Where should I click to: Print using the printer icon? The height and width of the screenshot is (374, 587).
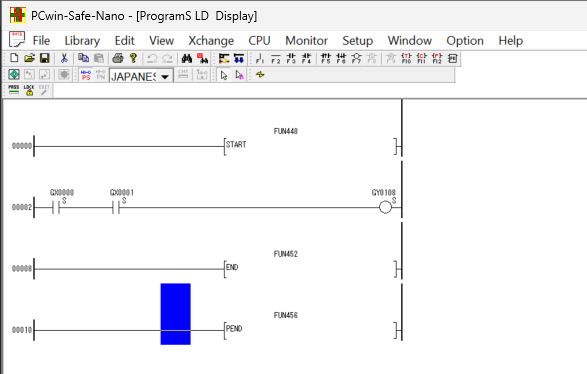tap(118, 58)
